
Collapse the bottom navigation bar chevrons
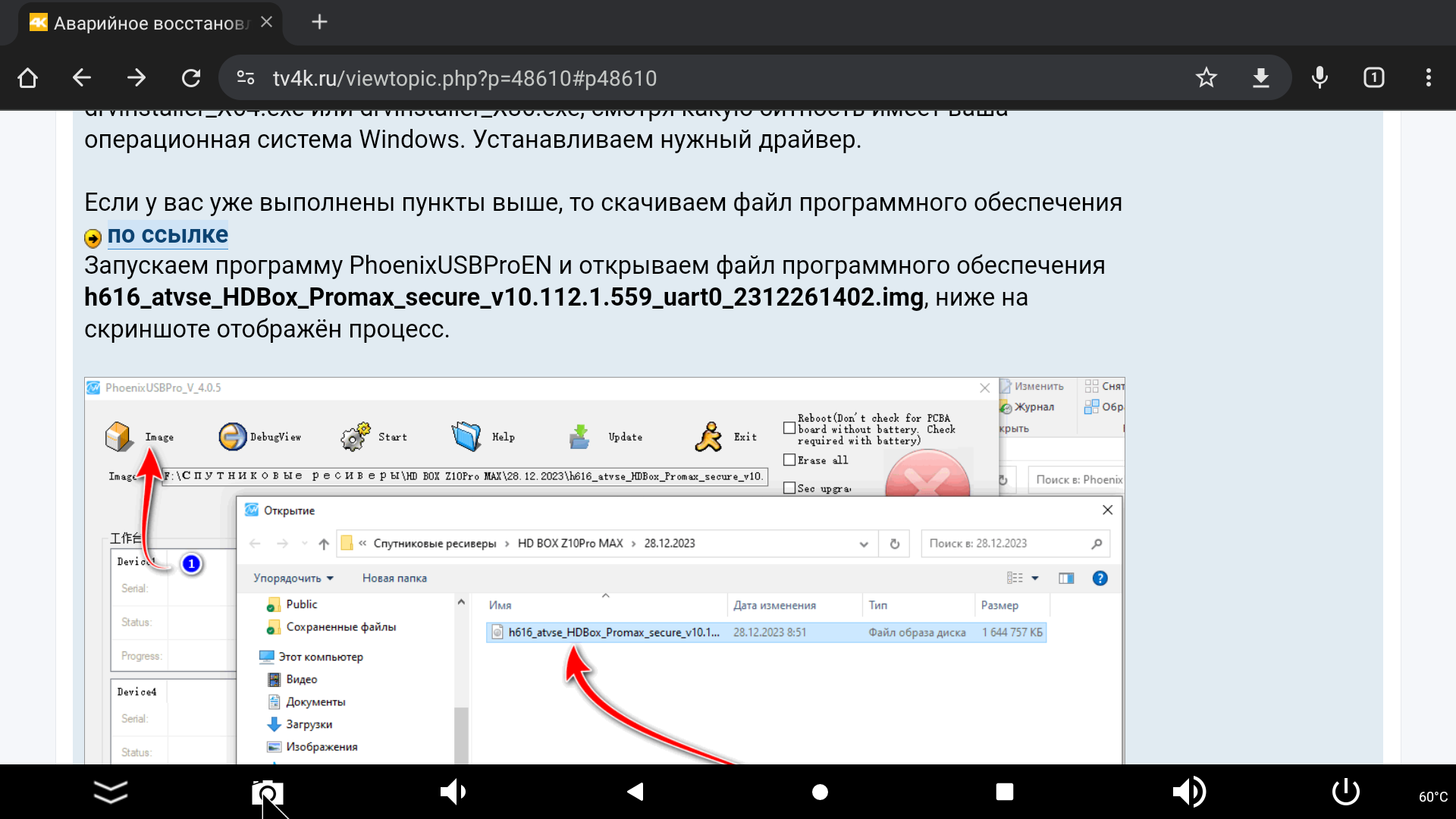point(111,792)
